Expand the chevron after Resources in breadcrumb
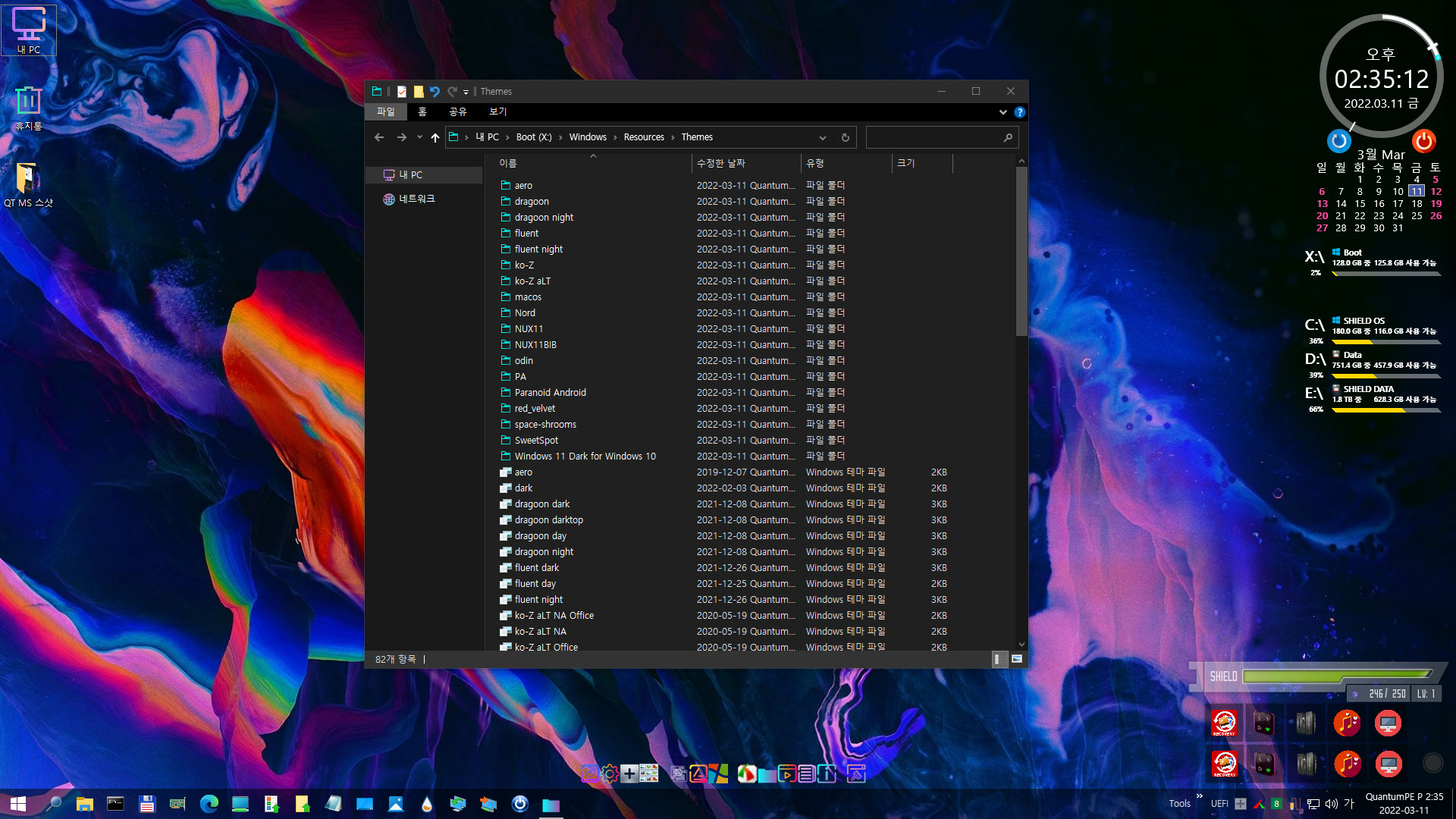1456x819 pixels. pyautogui.click(x=673, y=137)
